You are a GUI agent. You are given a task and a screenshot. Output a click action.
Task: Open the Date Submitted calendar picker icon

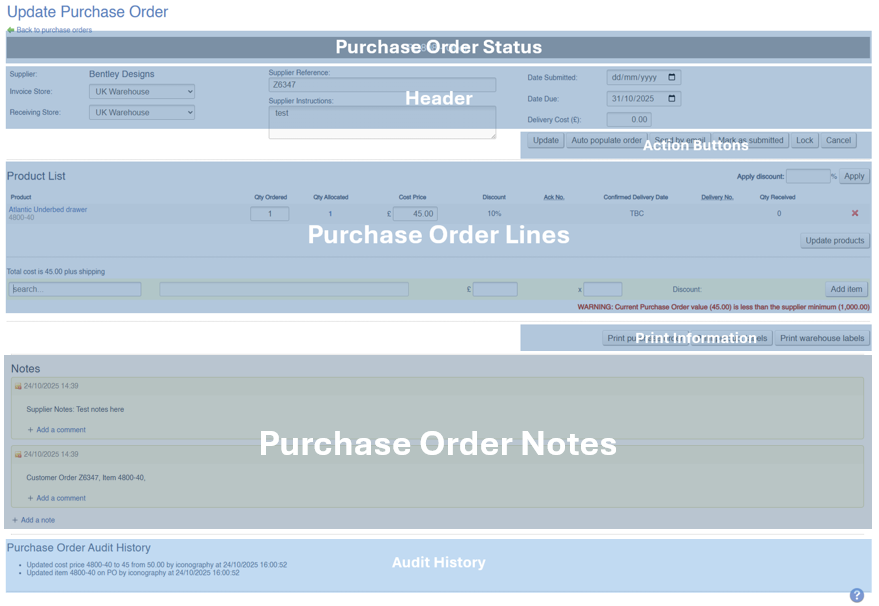(x=672, y=77)
